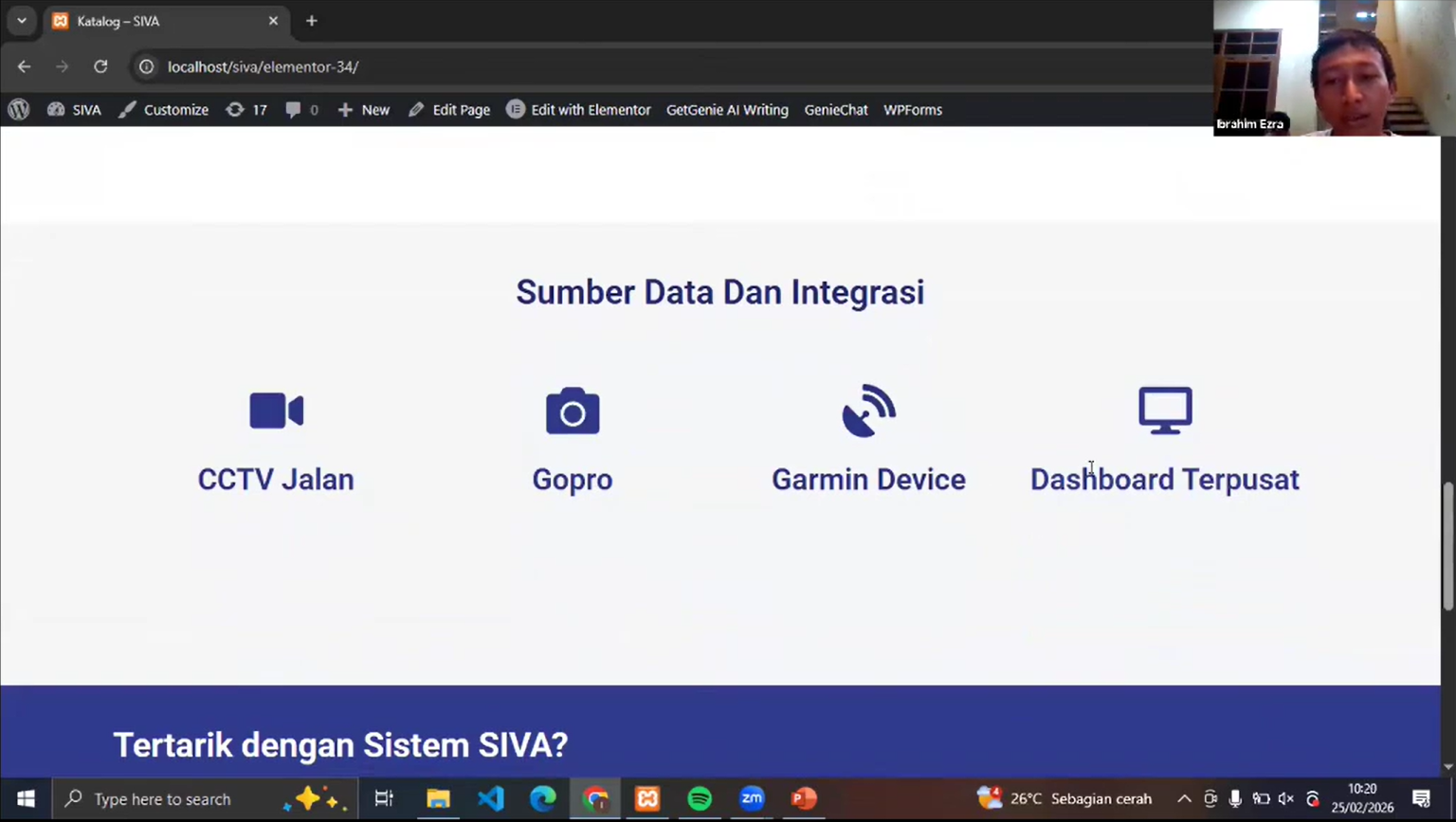Open the WordPress logo menu
This screenshot has height=822, width=1456.
tap(19, 110)
